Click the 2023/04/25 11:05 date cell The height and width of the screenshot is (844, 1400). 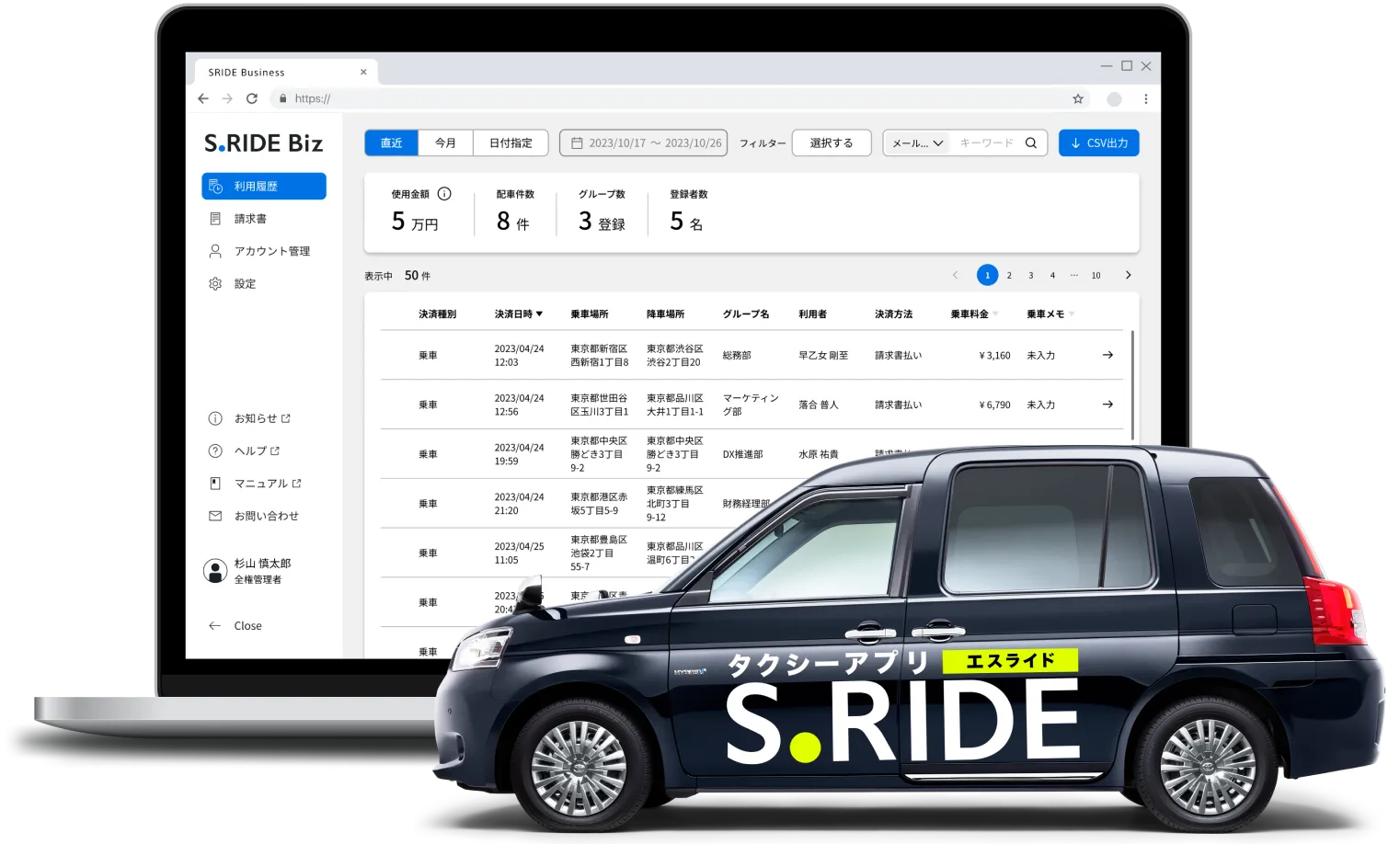coord(519,553)
